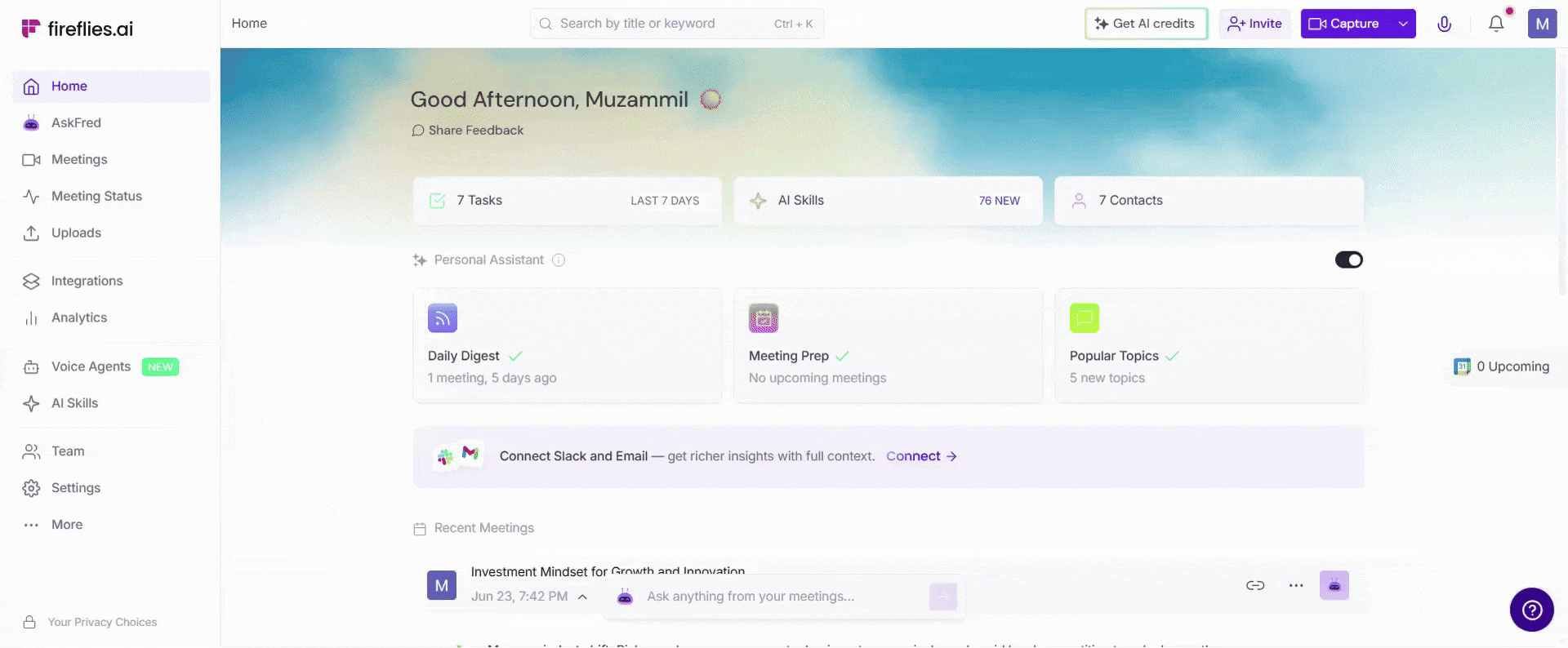Open the Daily Digest card
This screenshot has width=1568, height=648.
click(568, 346)
